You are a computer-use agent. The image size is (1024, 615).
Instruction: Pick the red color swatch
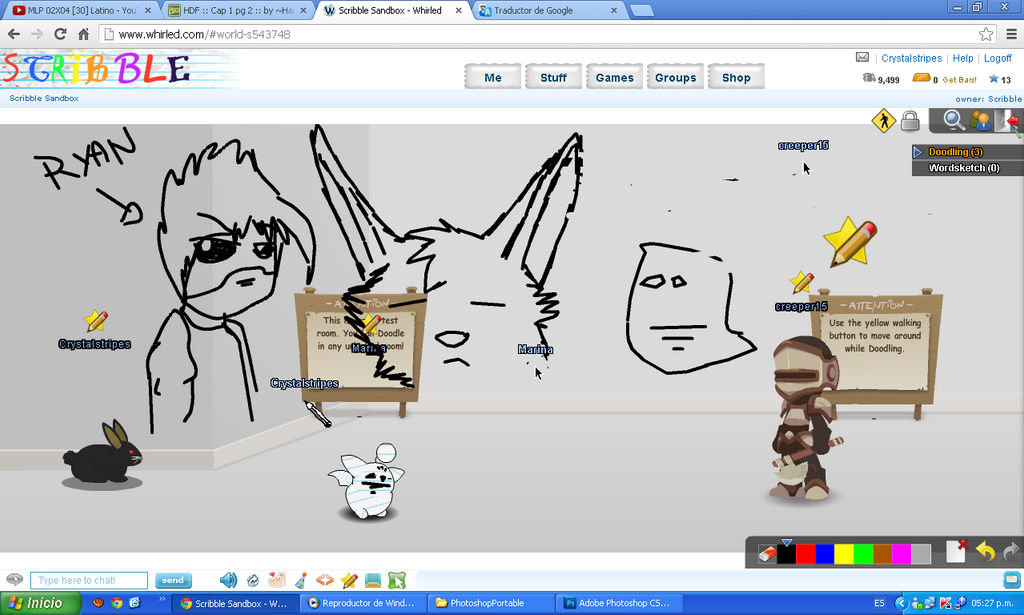[x=805, y=554]
